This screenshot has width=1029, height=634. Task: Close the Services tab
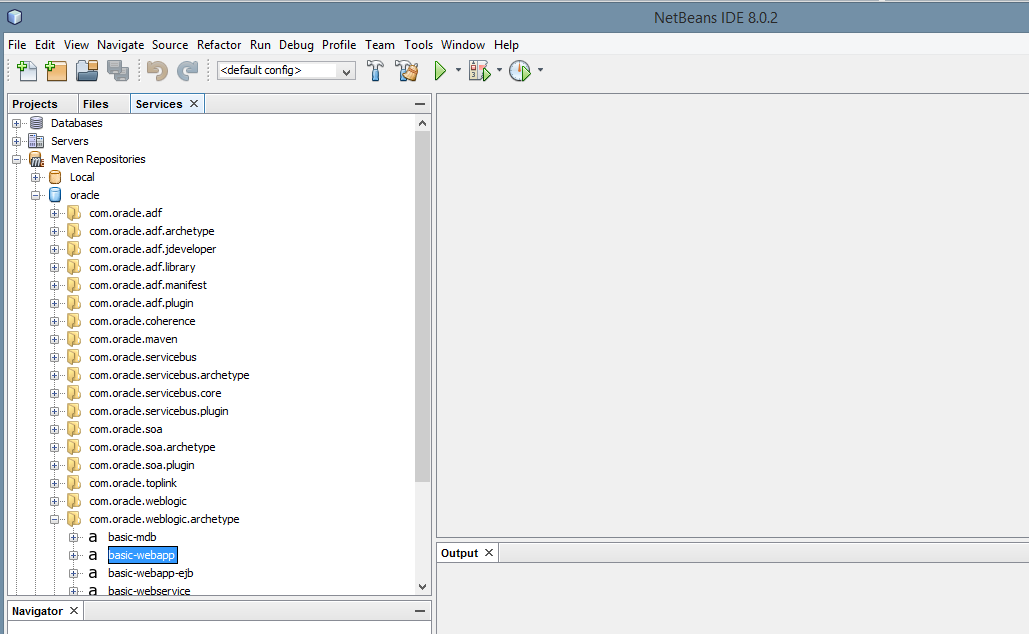point(194,104)
